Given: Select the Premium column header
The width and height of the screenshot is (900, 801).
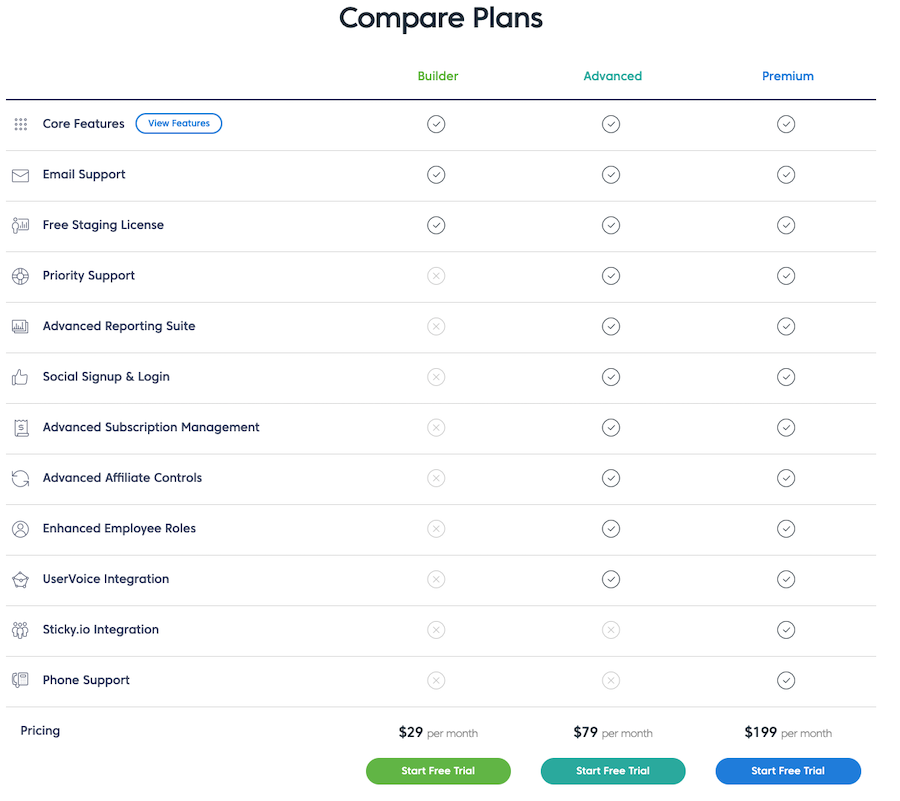Looking at the screenshot, I should 788,76.
